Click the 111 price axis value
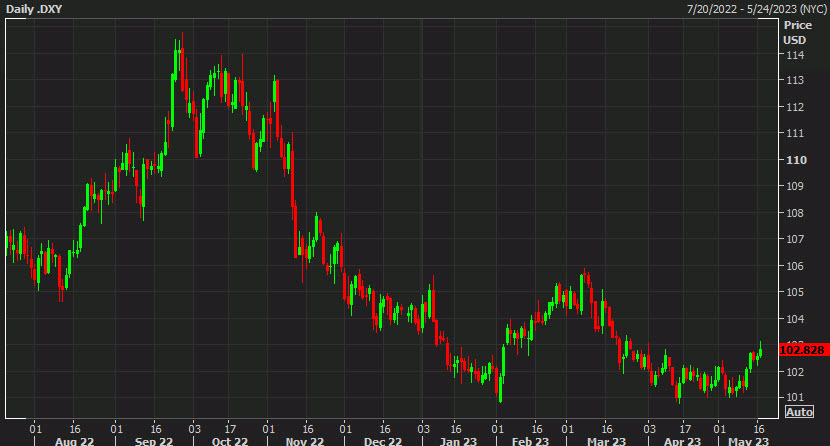The width and height of the screenshot is (830, 446). 795,133
